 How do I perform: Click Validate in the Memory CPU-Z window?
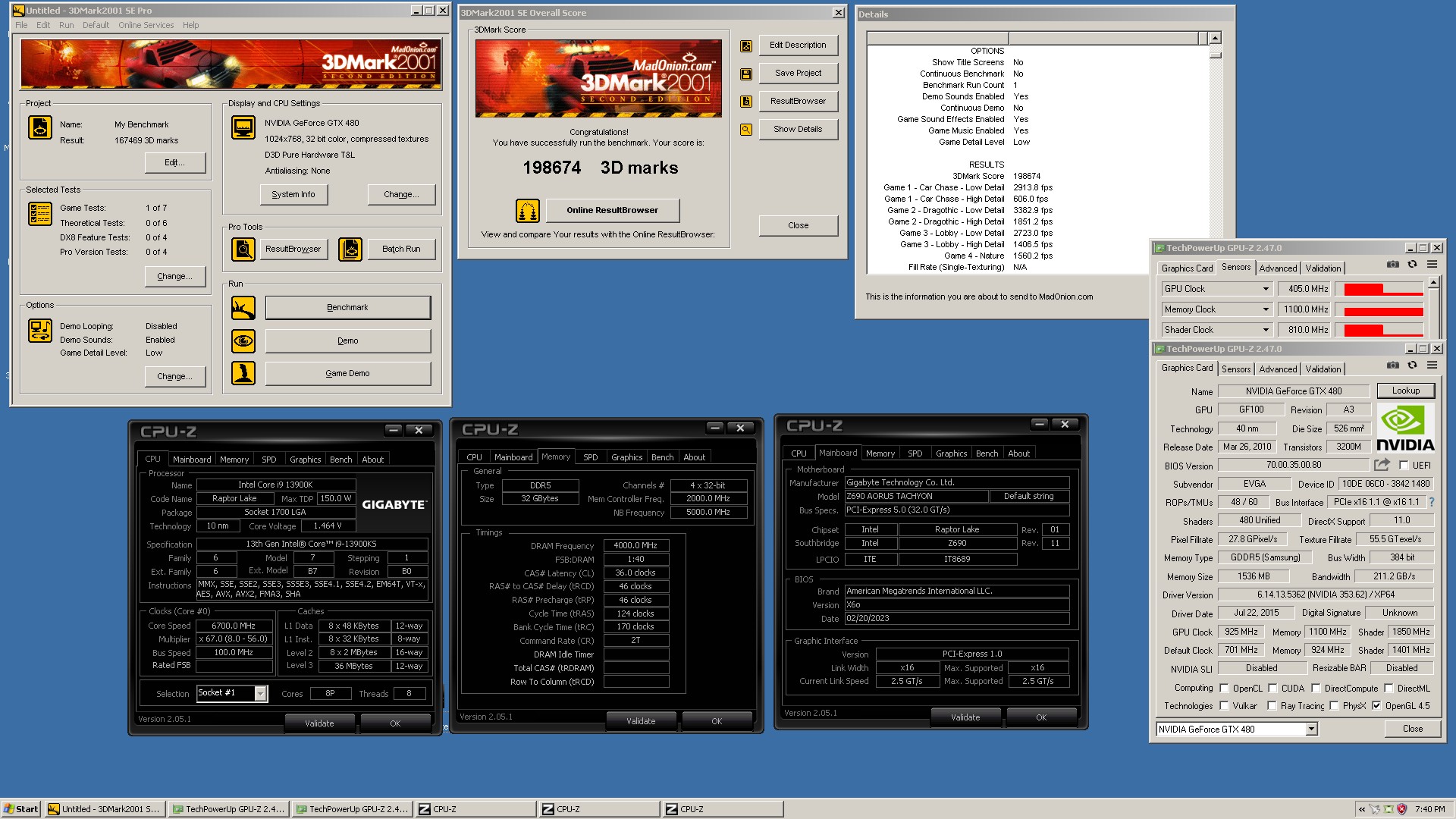tap(641, 721)
